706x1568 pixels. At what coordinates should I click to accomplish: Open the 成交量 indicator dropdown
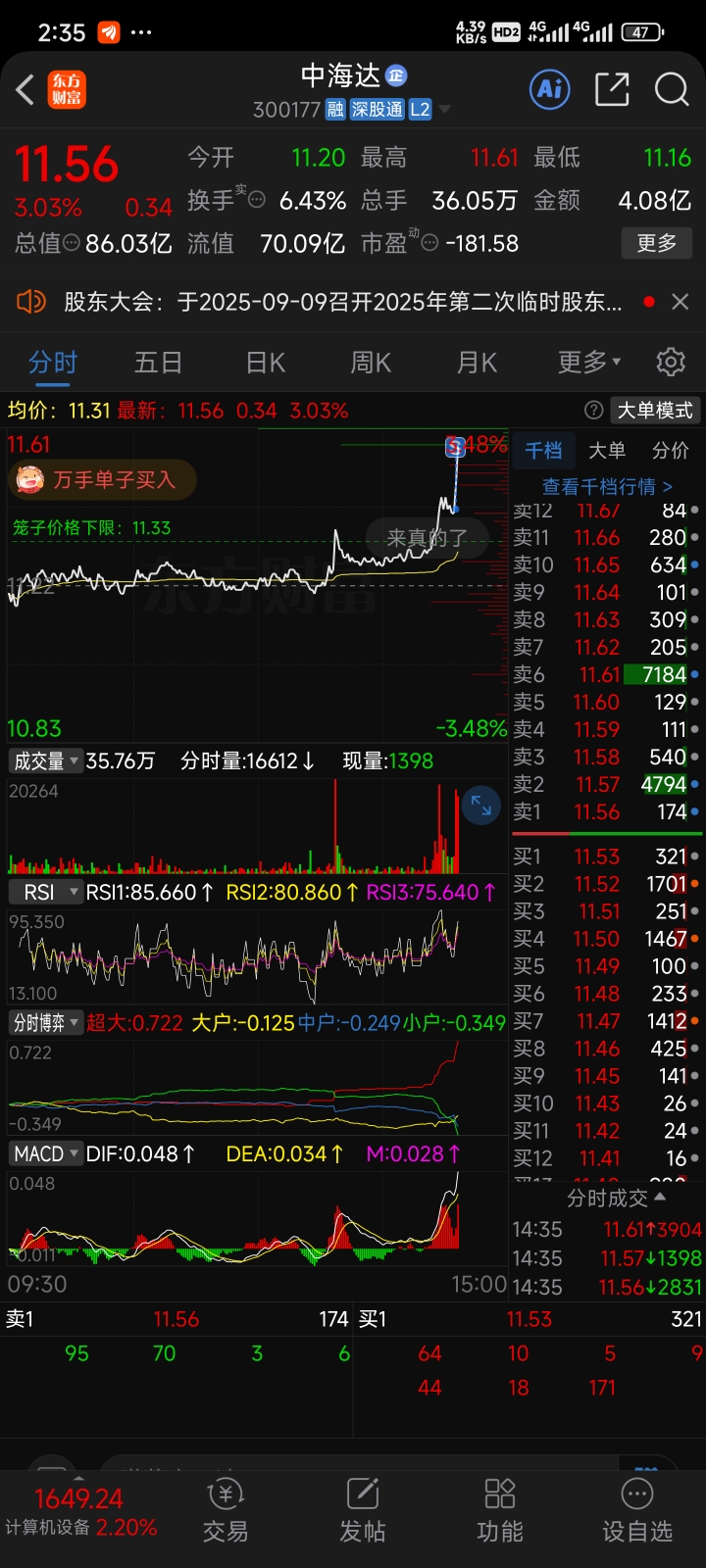tap(46, 760)
